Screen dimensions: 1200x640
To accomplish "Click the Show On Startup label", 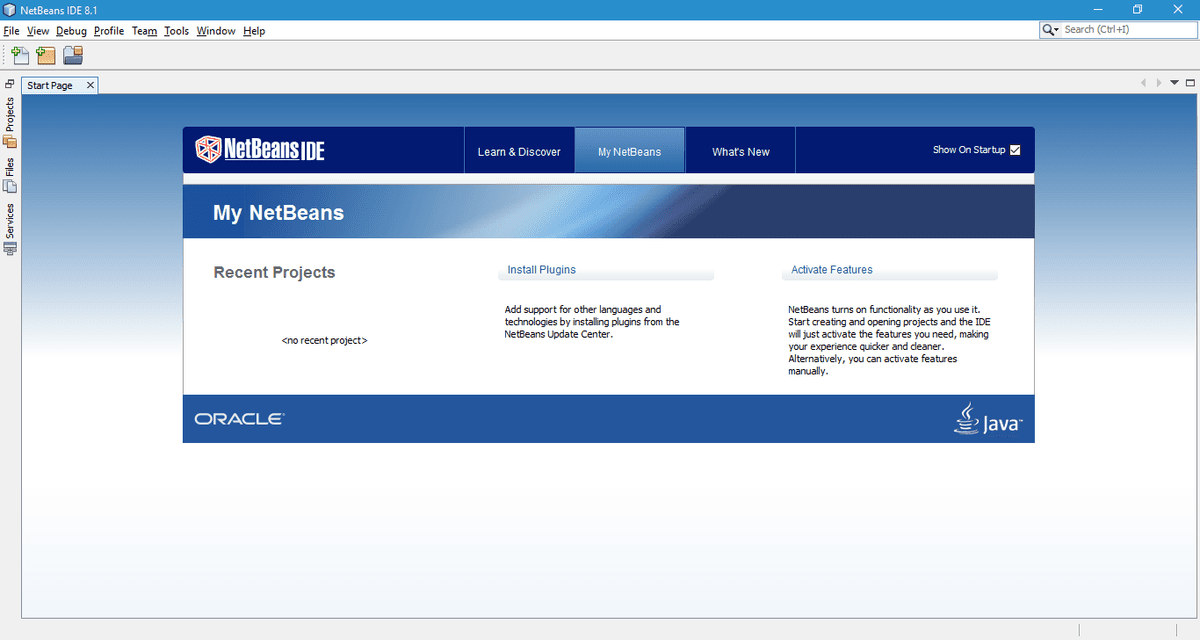I will click(969, 150).
